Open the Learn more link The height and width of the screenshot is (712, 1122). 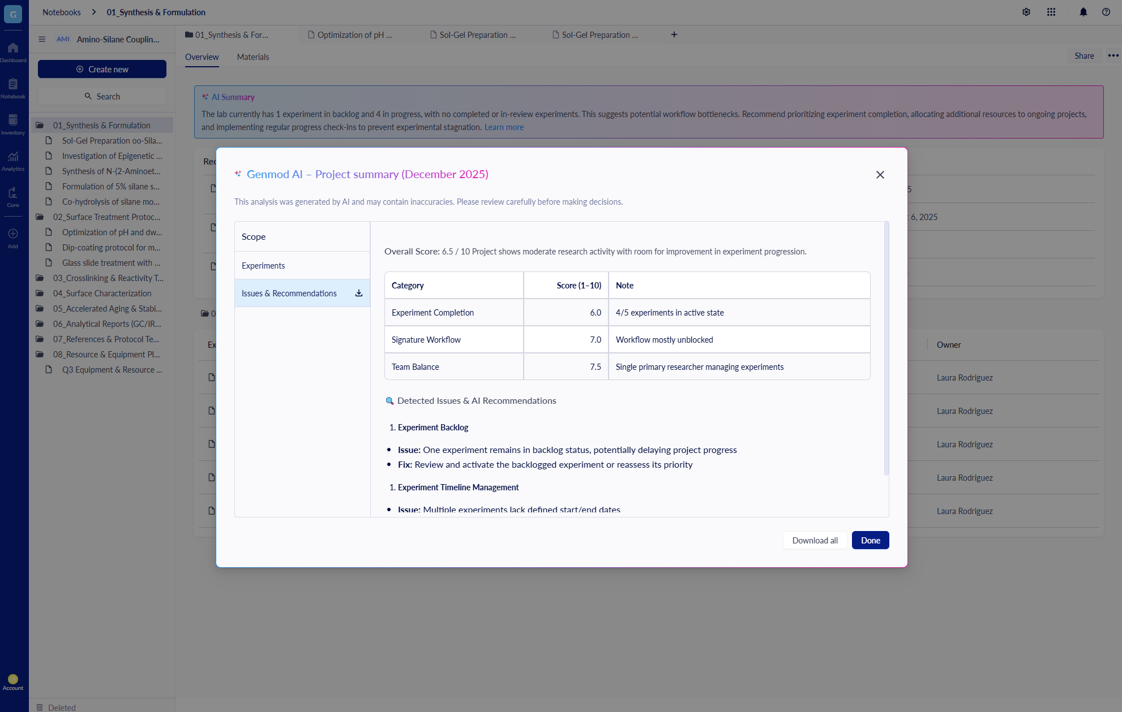[x=504, y=127]
